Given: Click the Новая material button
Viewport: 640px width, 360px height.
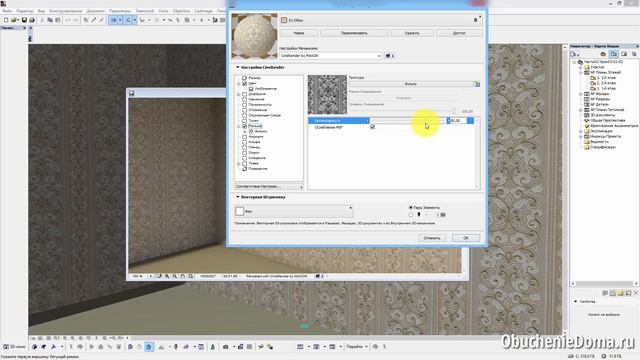Looking at the screenshot, I should [x=299, y=33].
